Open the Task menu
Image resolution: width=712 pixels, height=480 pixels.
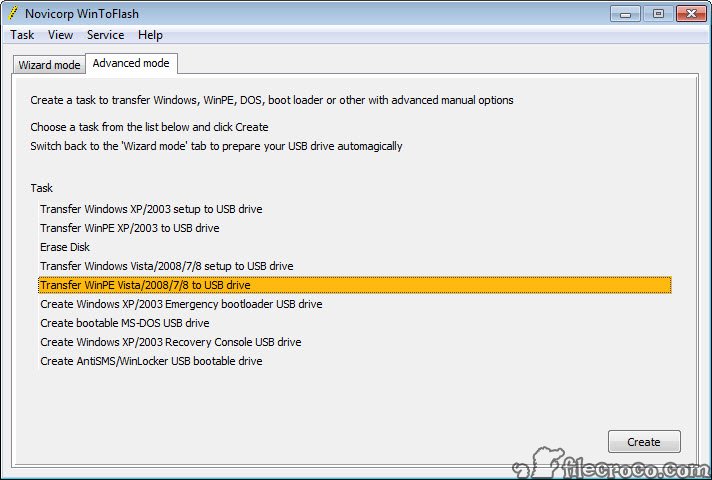pos(22,35)
